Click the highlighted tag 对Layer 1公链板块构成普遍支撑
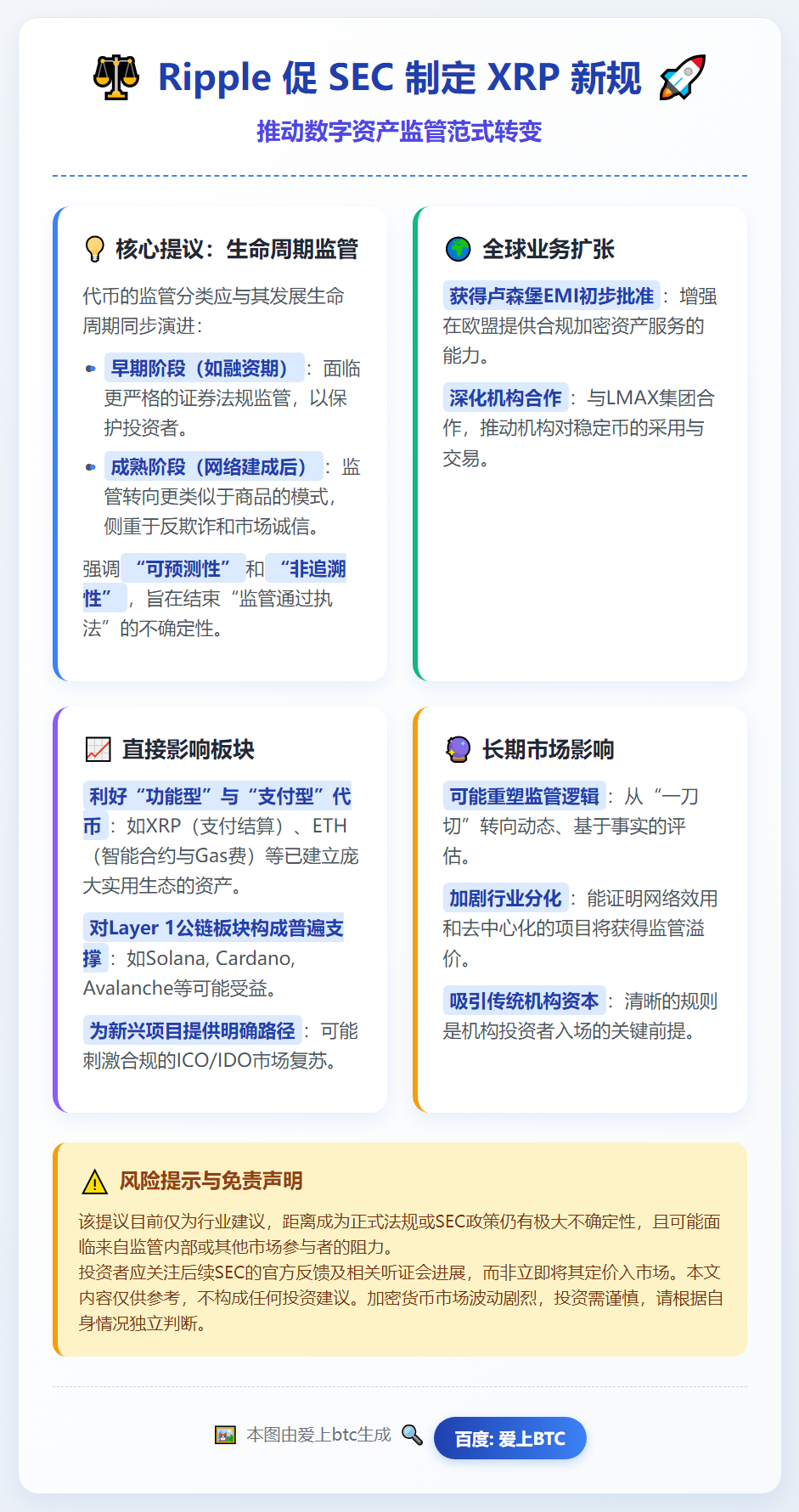799x1512 pixels. click(x=214, y=943)
